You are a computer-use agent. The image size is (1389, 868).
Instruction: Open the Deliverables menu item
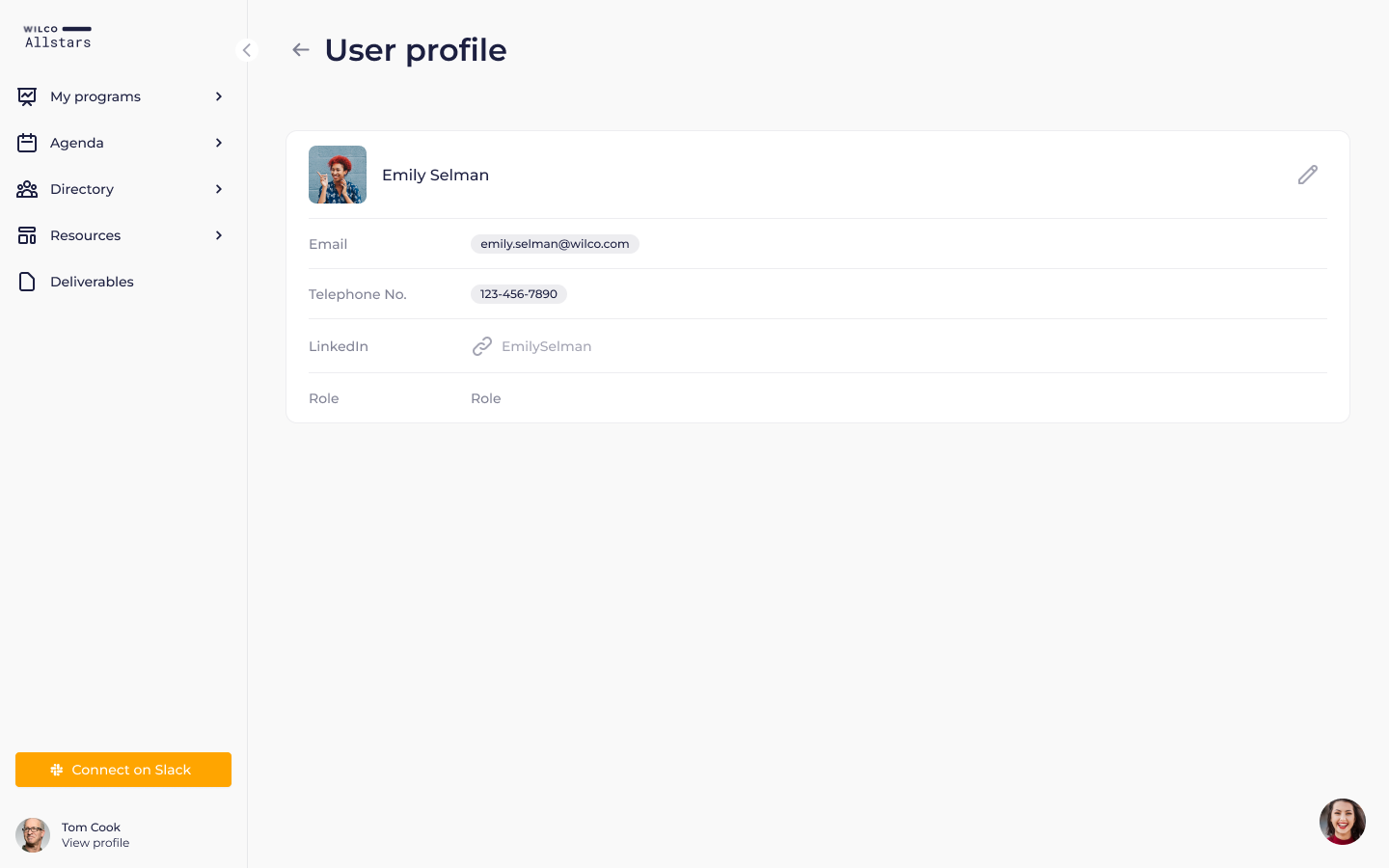point(92,282)
